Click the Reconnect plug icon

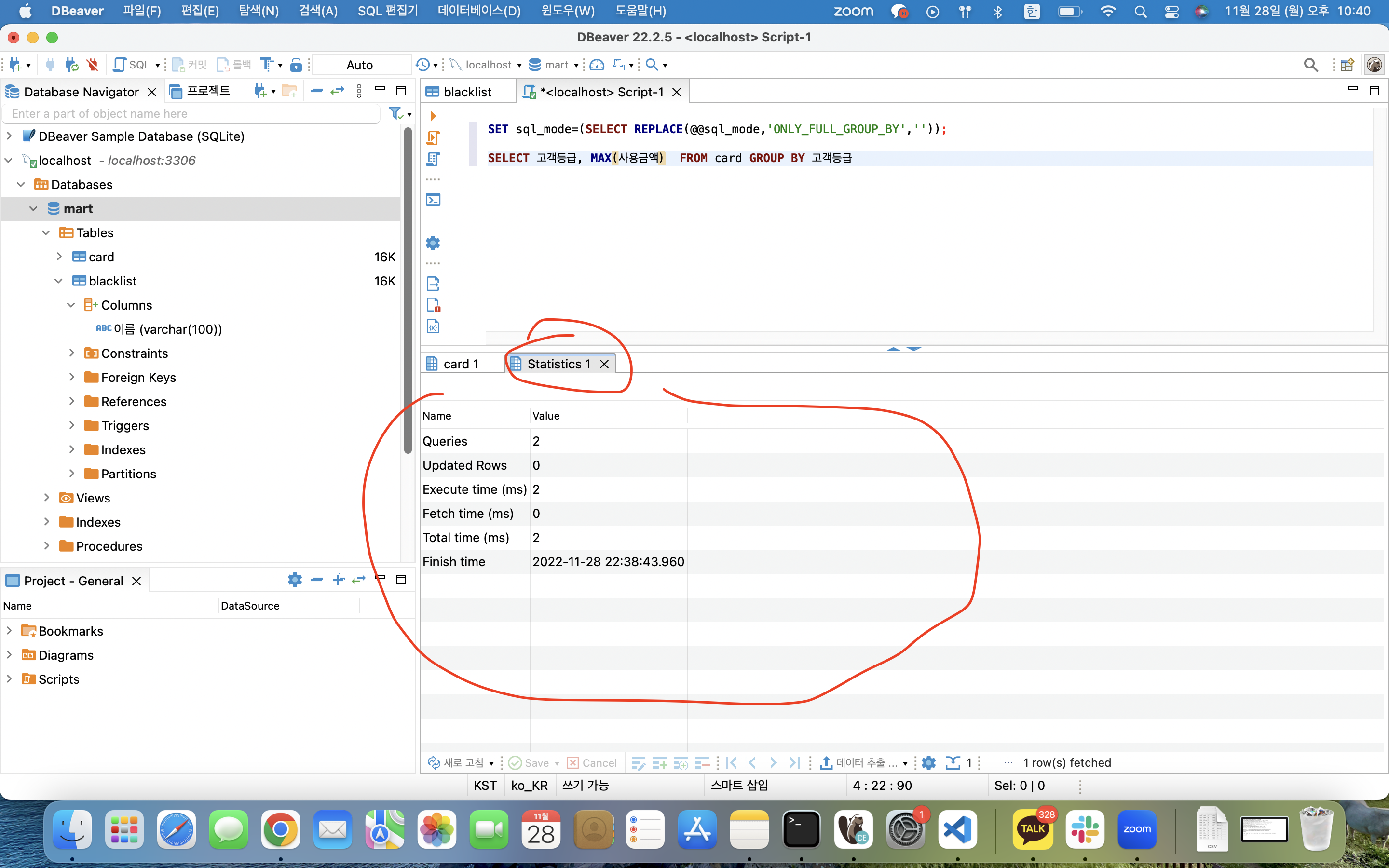coord(71,65)
